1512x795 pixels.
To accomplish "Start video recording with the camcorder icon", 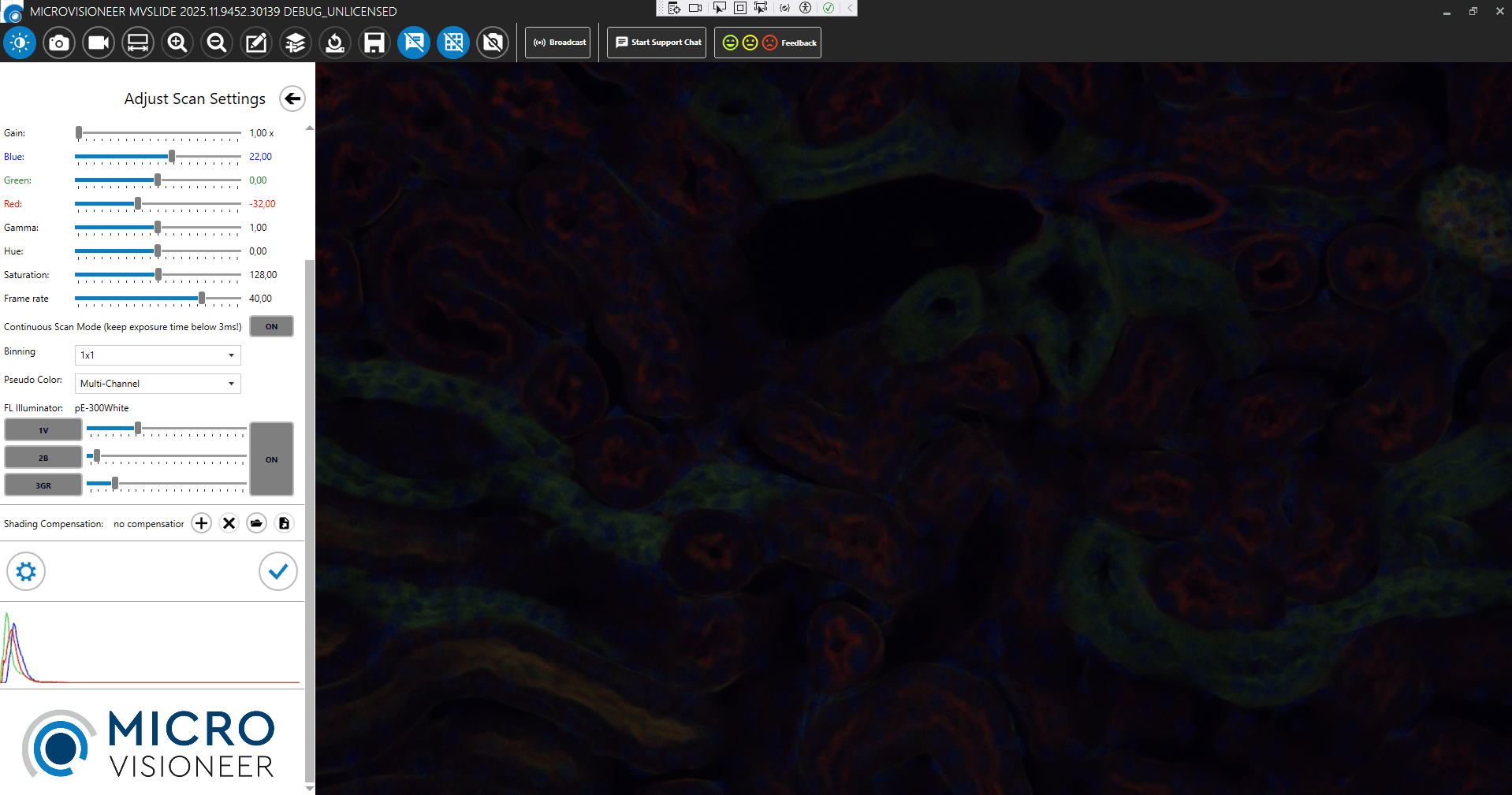I will click(98, 43).
